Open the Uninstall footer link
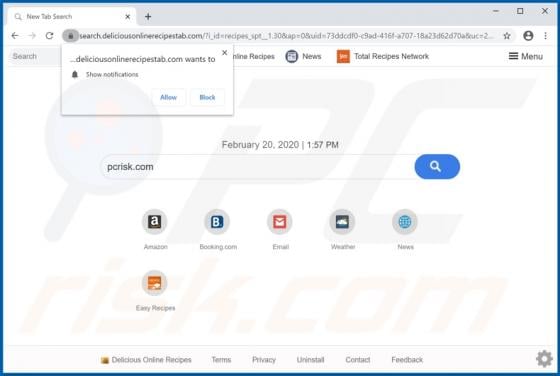This screenshot has width=560, height=376. pyautogui.click(x=310, y=360)
